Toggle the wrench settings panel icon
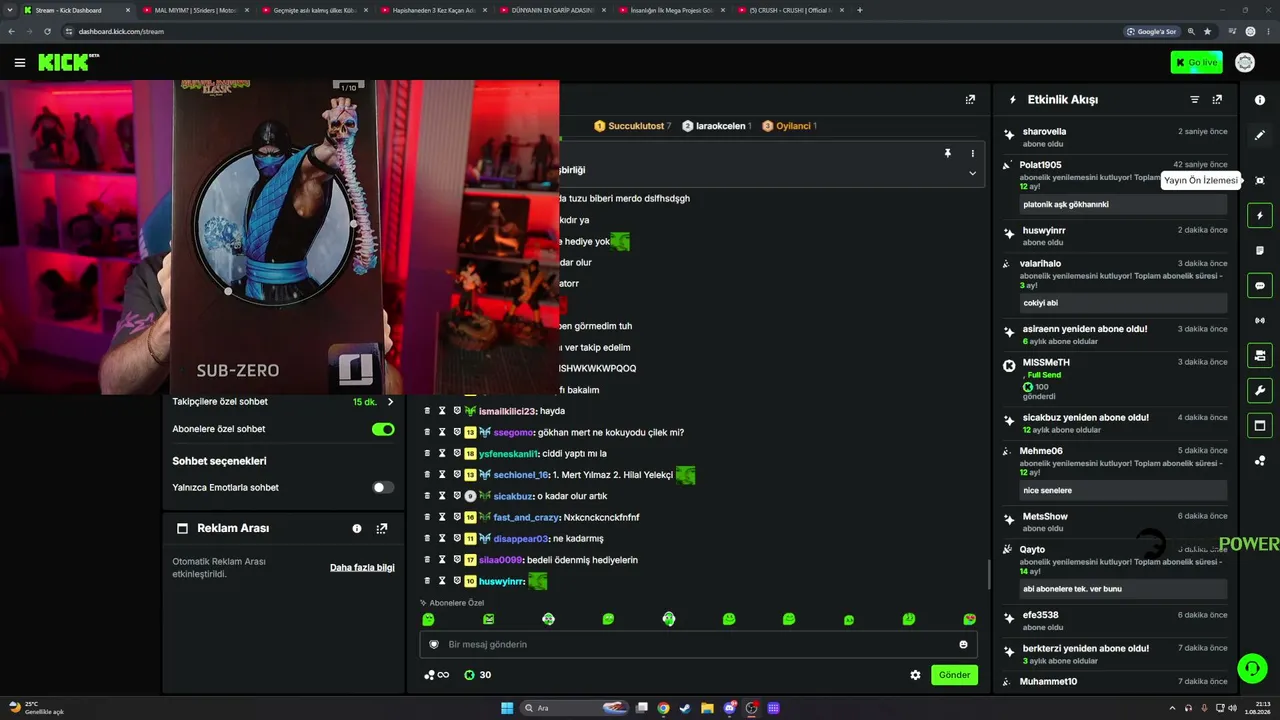 1260,391
